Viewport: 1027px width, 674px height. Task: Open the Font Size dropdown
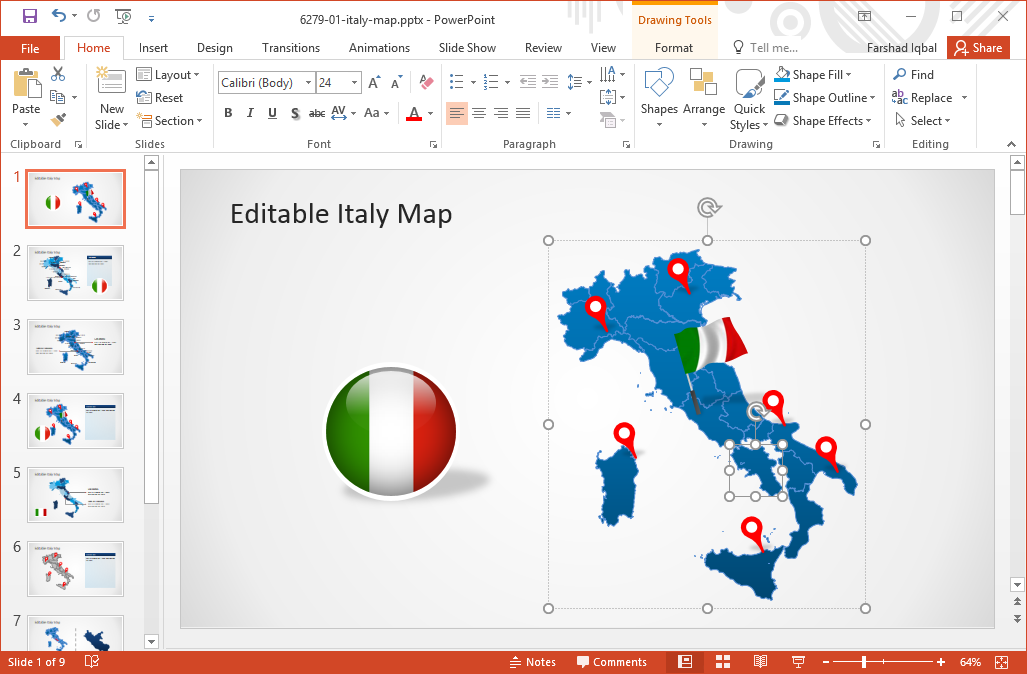point(352,82)
